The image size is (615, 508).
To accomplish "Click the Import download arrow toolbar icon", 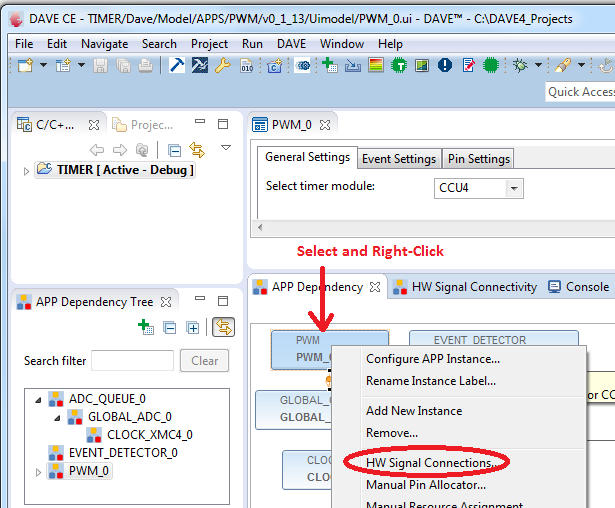I will [353, 66].
